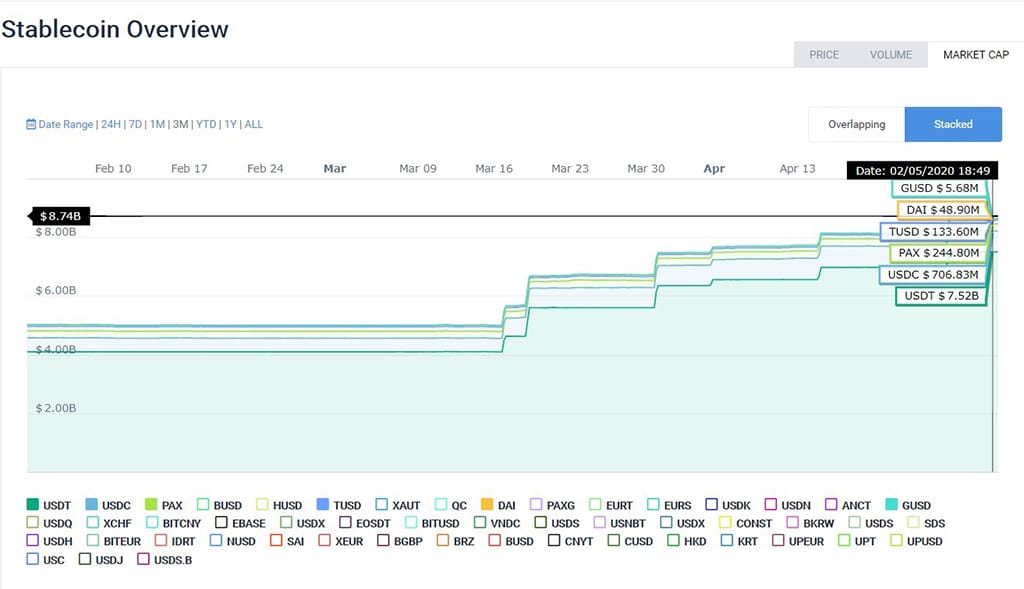The height and width of the screenshot is (589, 1024).
Task: Tick the XEUR legend checkbox
Action: 325,541
